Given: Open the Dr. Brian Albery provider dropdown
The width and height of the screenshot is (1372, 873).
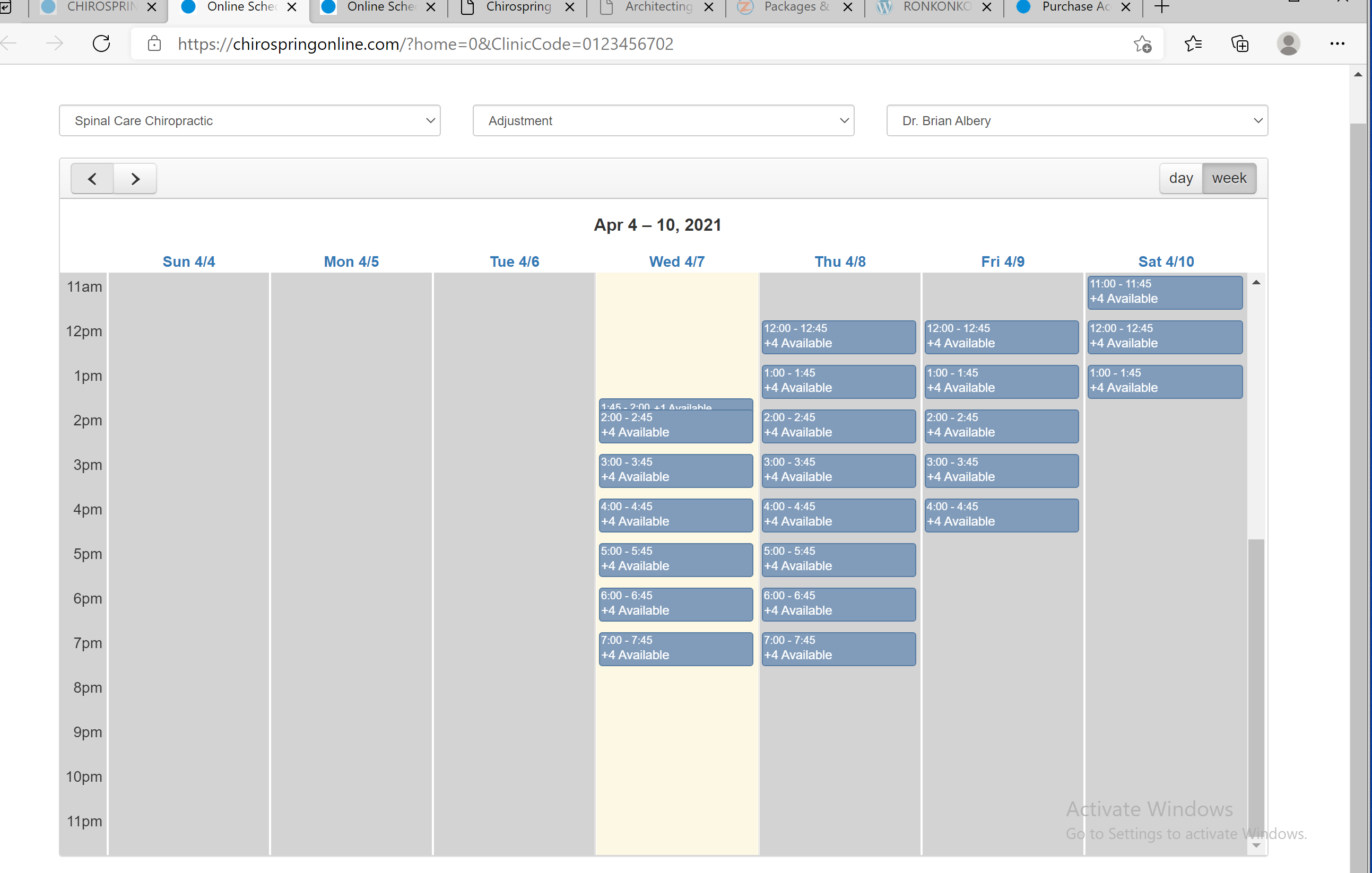Looking at the screenshot, I should pyautogui.click(x=1077, y=121).
